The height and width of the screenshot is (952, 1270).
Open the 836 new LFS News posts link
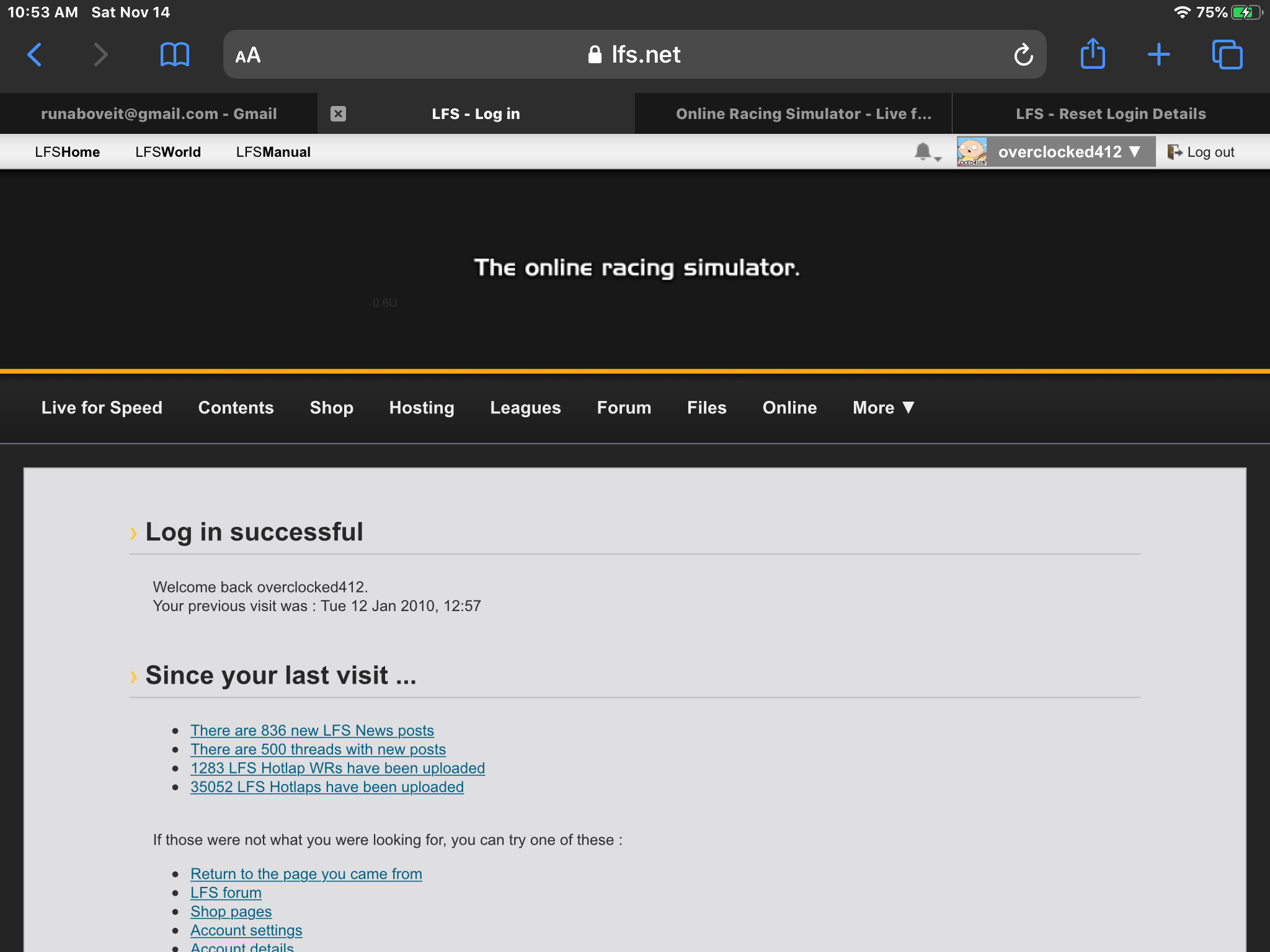click(312, 730)
